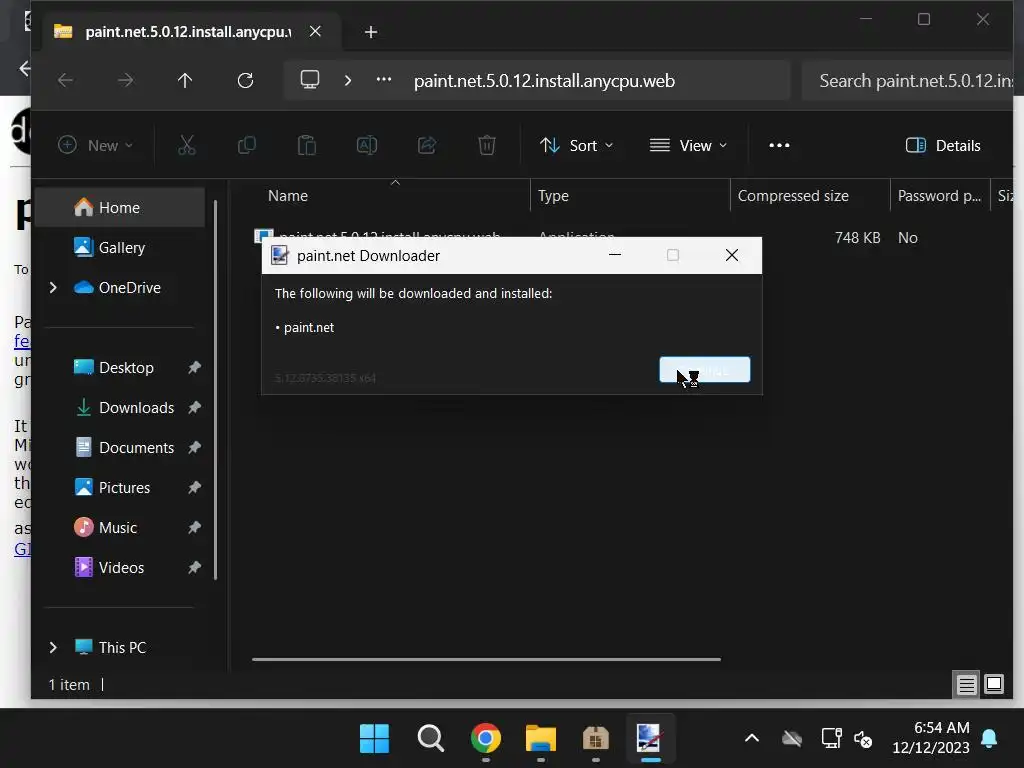The image size is (1024, 768).
Task: Open the clock showing 6:54 AM
Action: pyautogui.click(x=931, y=738)
